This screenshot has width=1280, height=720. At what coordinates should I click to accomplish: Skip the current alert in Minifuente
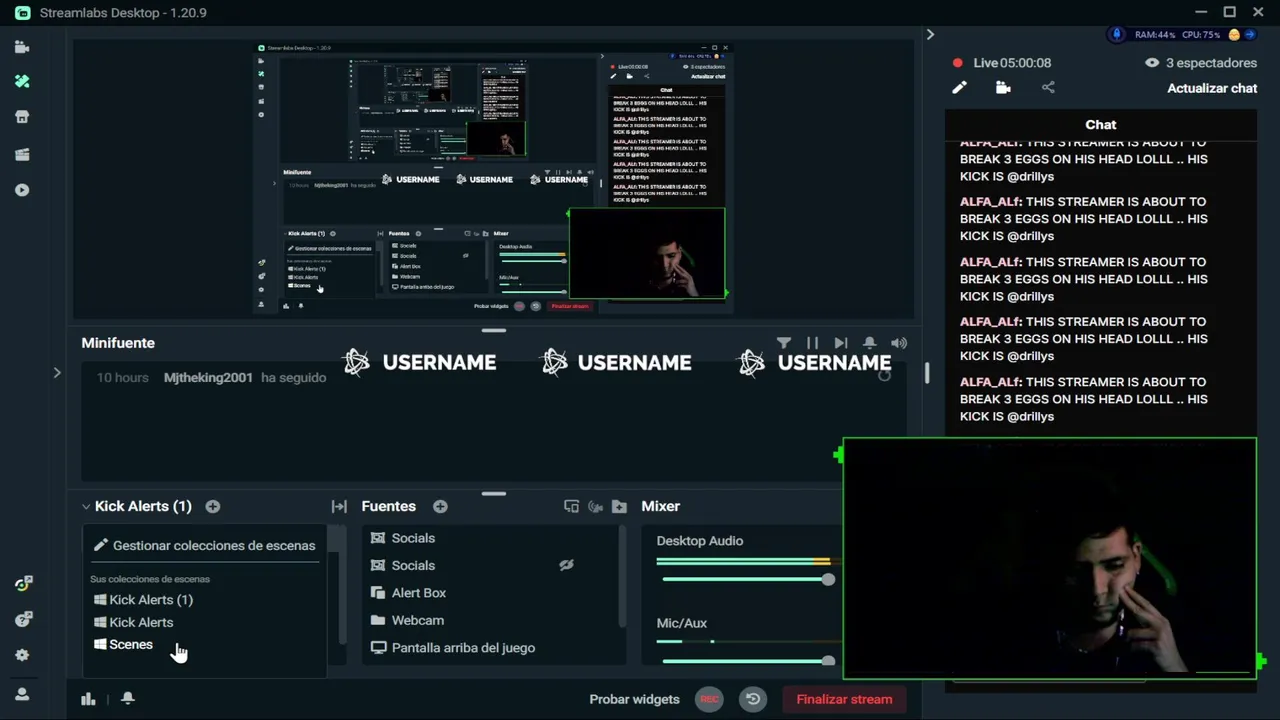[841, 343]
